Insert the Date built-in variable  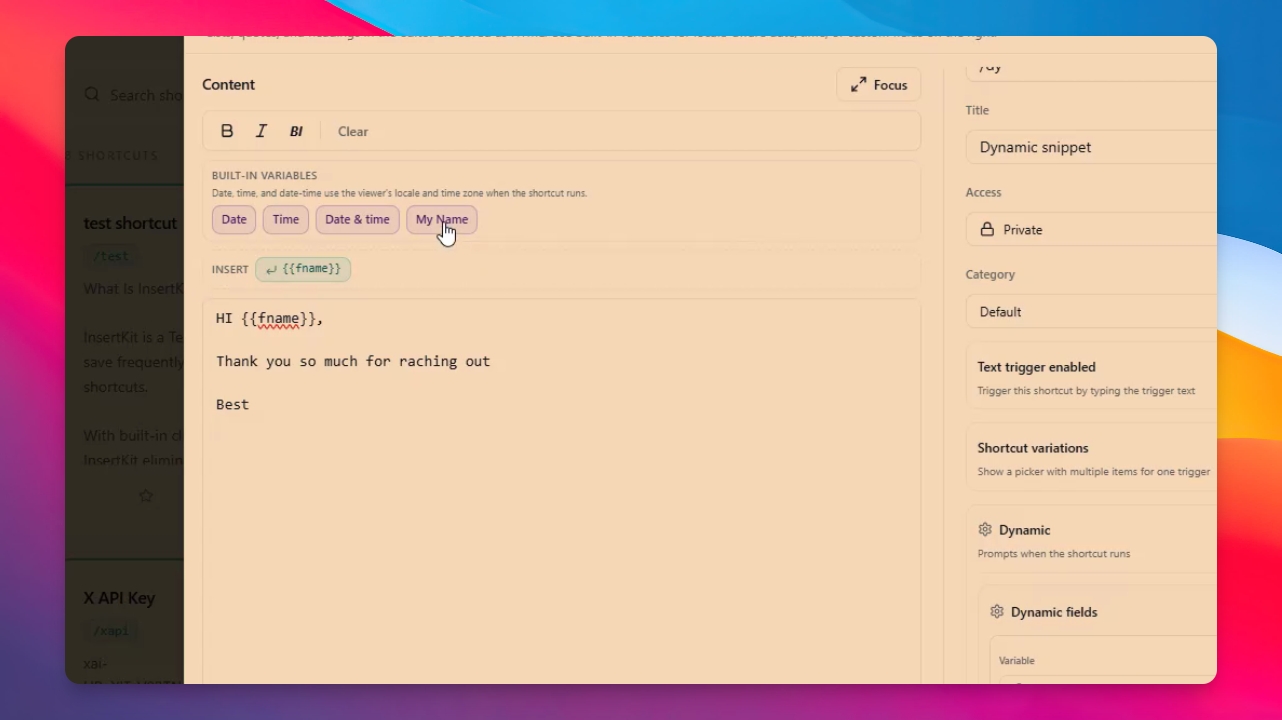coord(234,219)
